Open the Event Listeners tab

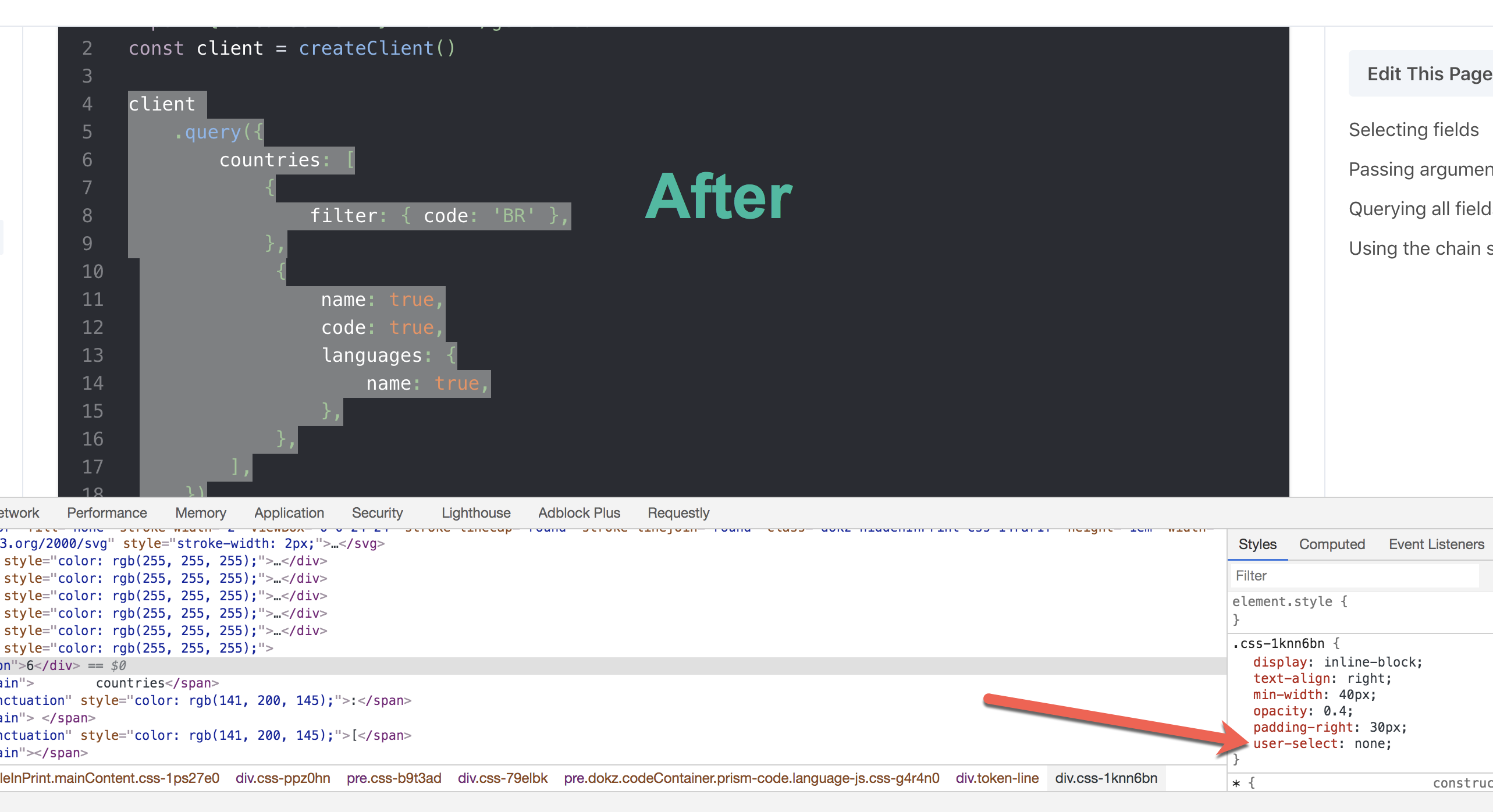[x=1436, y=544]
